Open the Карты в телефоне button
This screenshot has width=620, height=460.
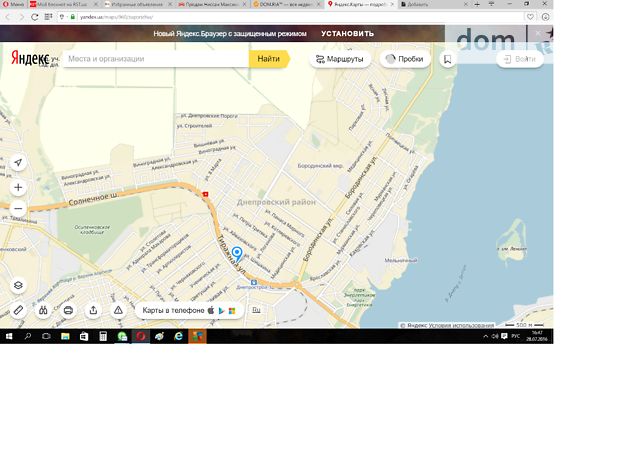(189, 310)
